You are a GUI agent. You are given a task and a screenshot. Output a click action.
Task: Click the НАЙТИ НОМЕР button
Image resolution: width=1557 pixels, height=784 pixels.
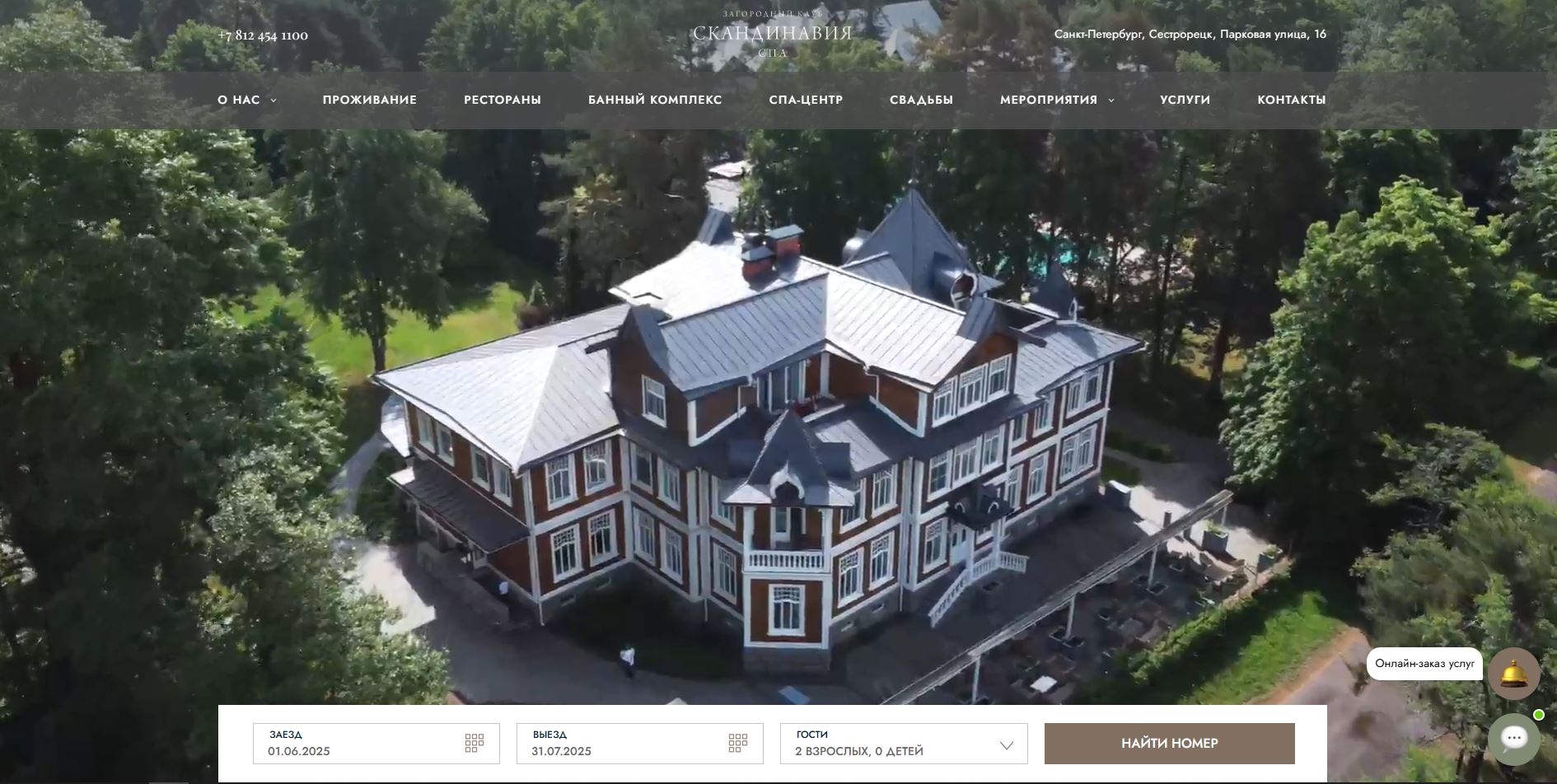coord(1170,744)
